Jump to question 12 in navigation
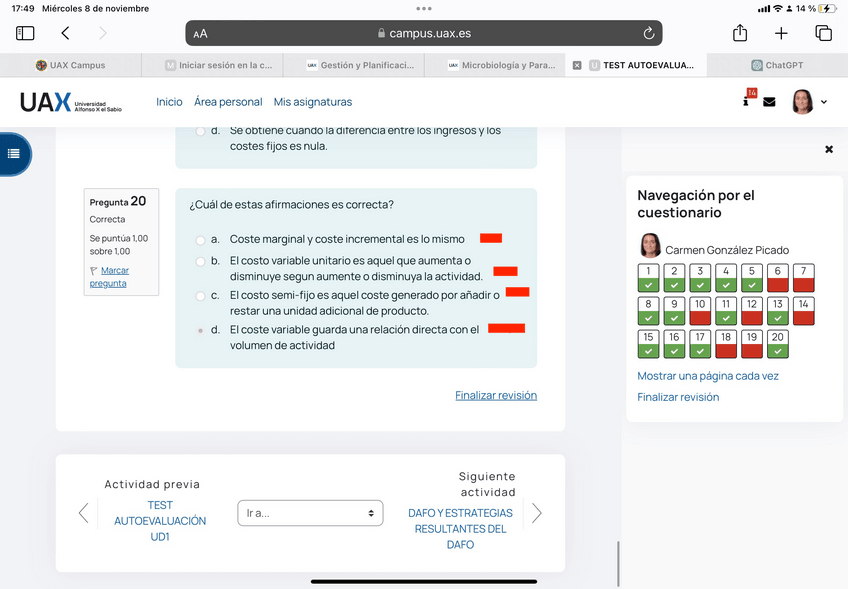Image resolution: width=848 pixels, height=589 pixels. 752,311
